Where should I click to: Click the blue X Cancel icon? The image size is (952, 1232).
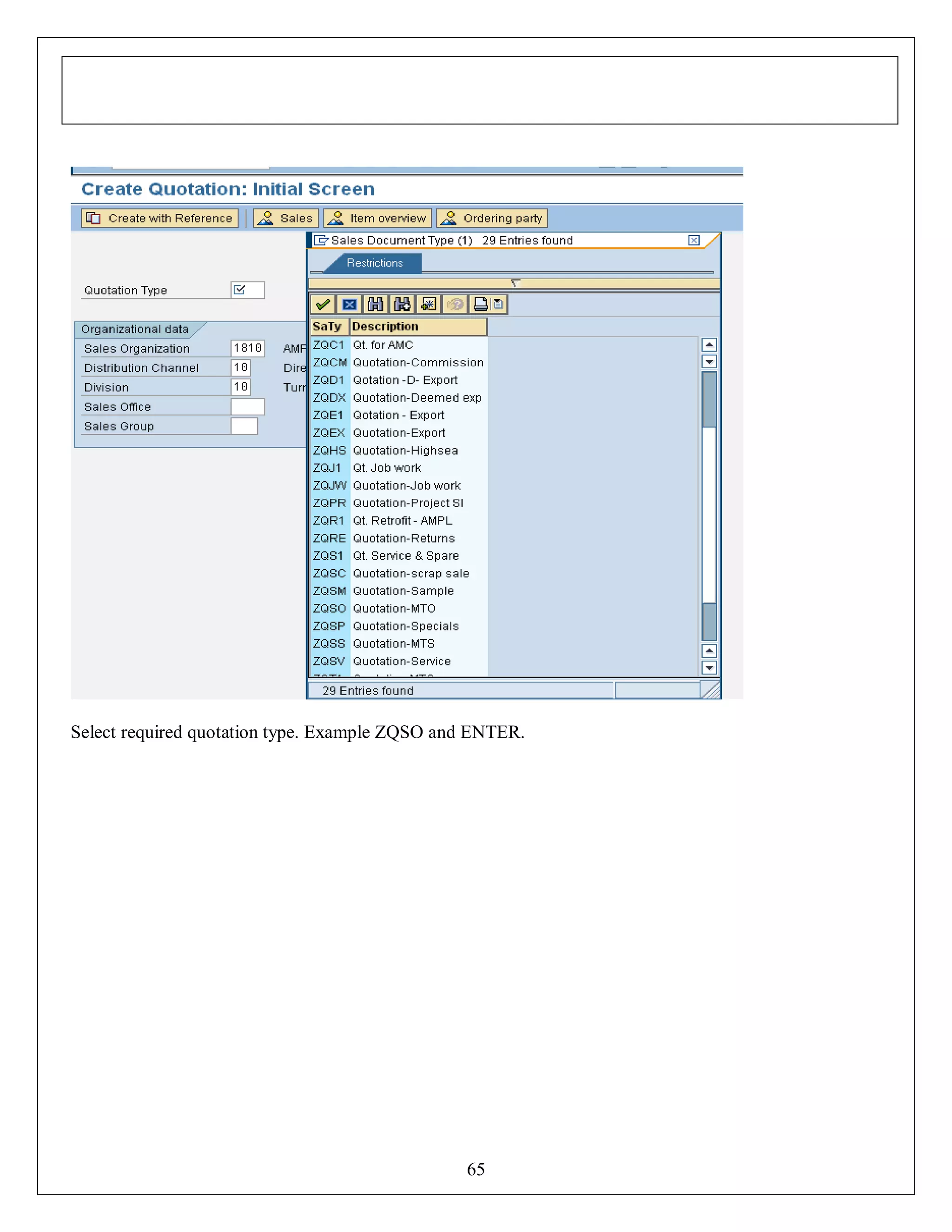(x=349, y=305)
